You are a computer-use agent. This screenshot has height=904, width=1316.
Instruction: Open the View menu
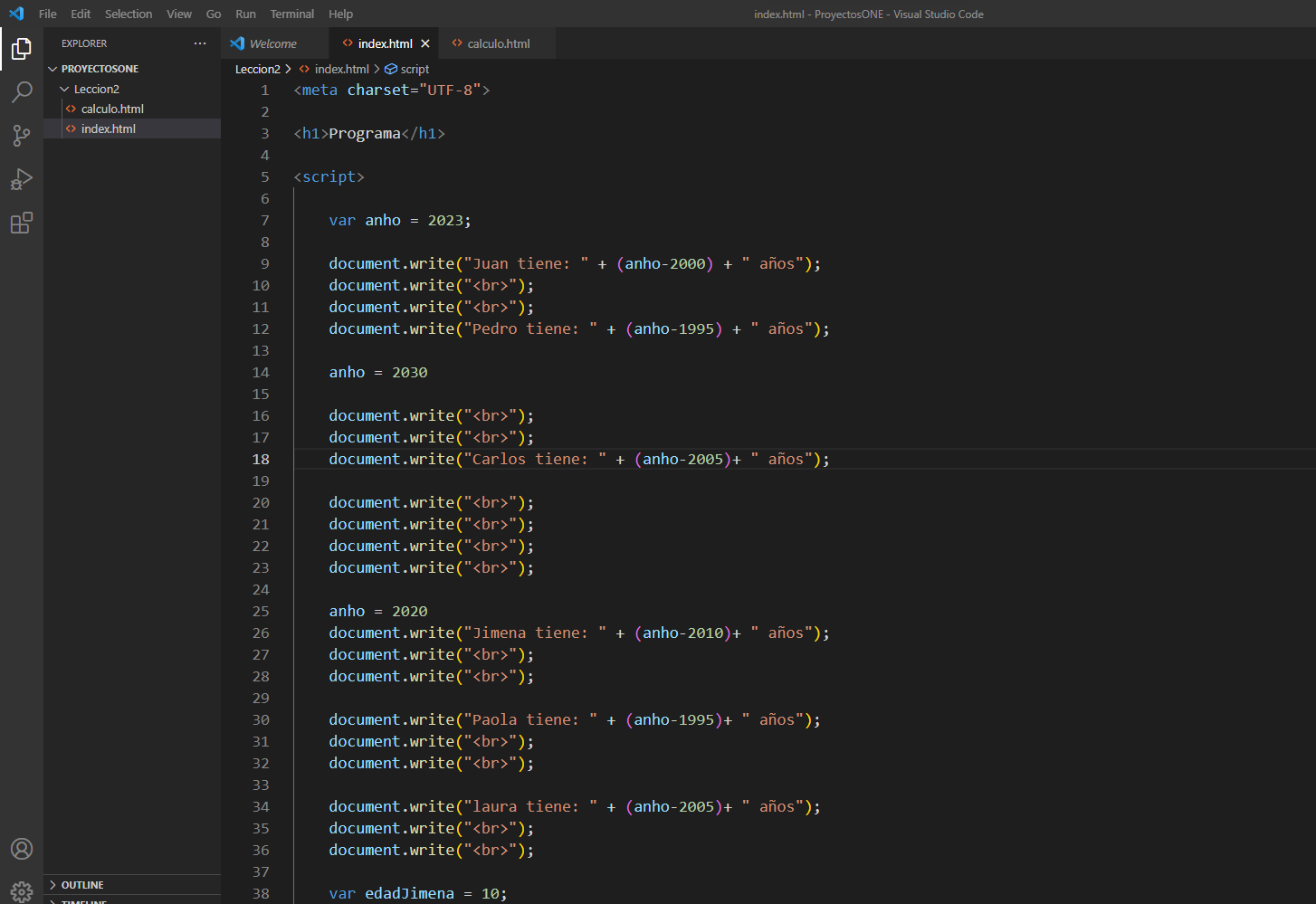pyautogui.click(x=179, y=14)
